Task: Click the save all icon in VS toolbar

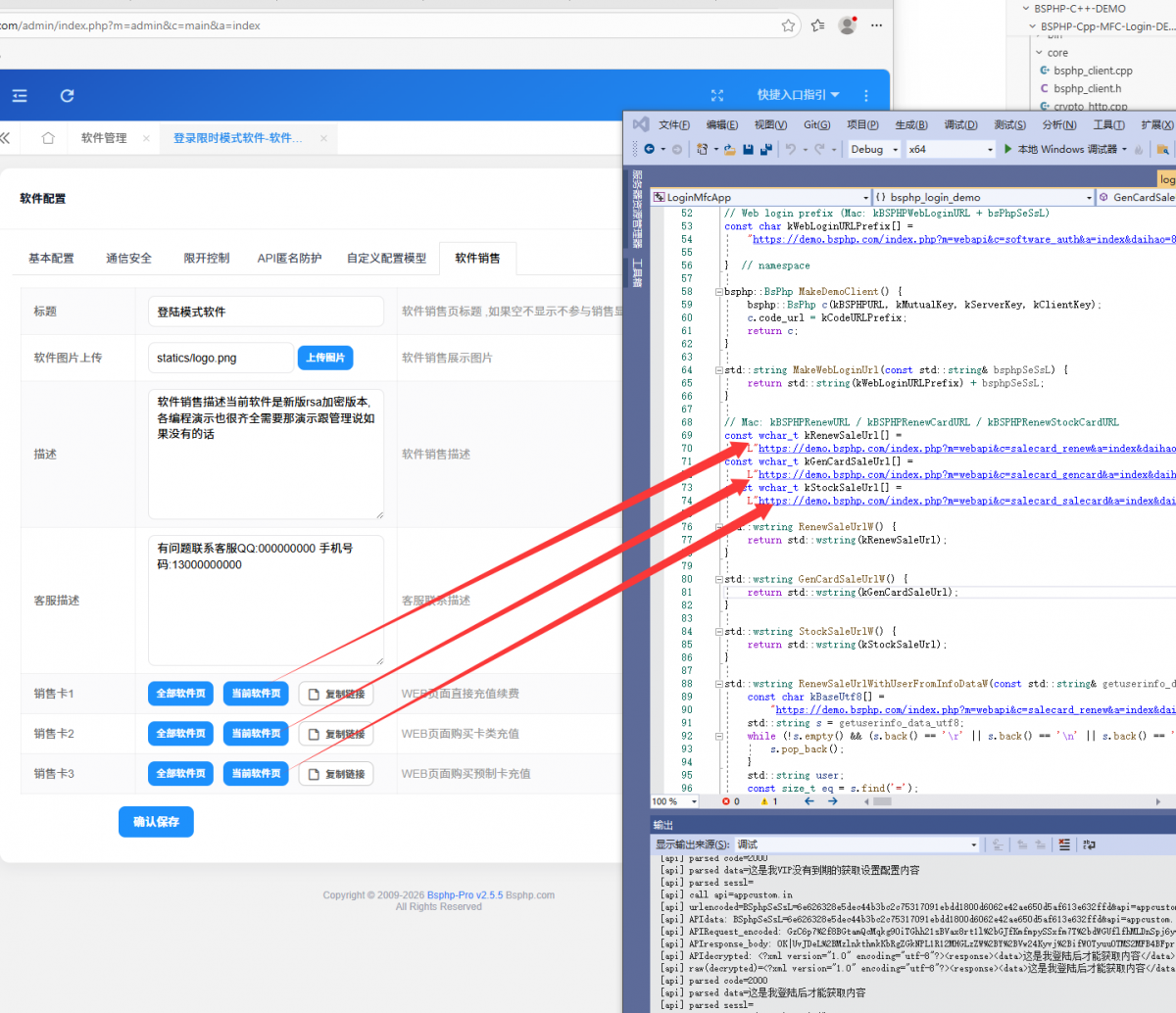Action: click(x=765, y=149)
